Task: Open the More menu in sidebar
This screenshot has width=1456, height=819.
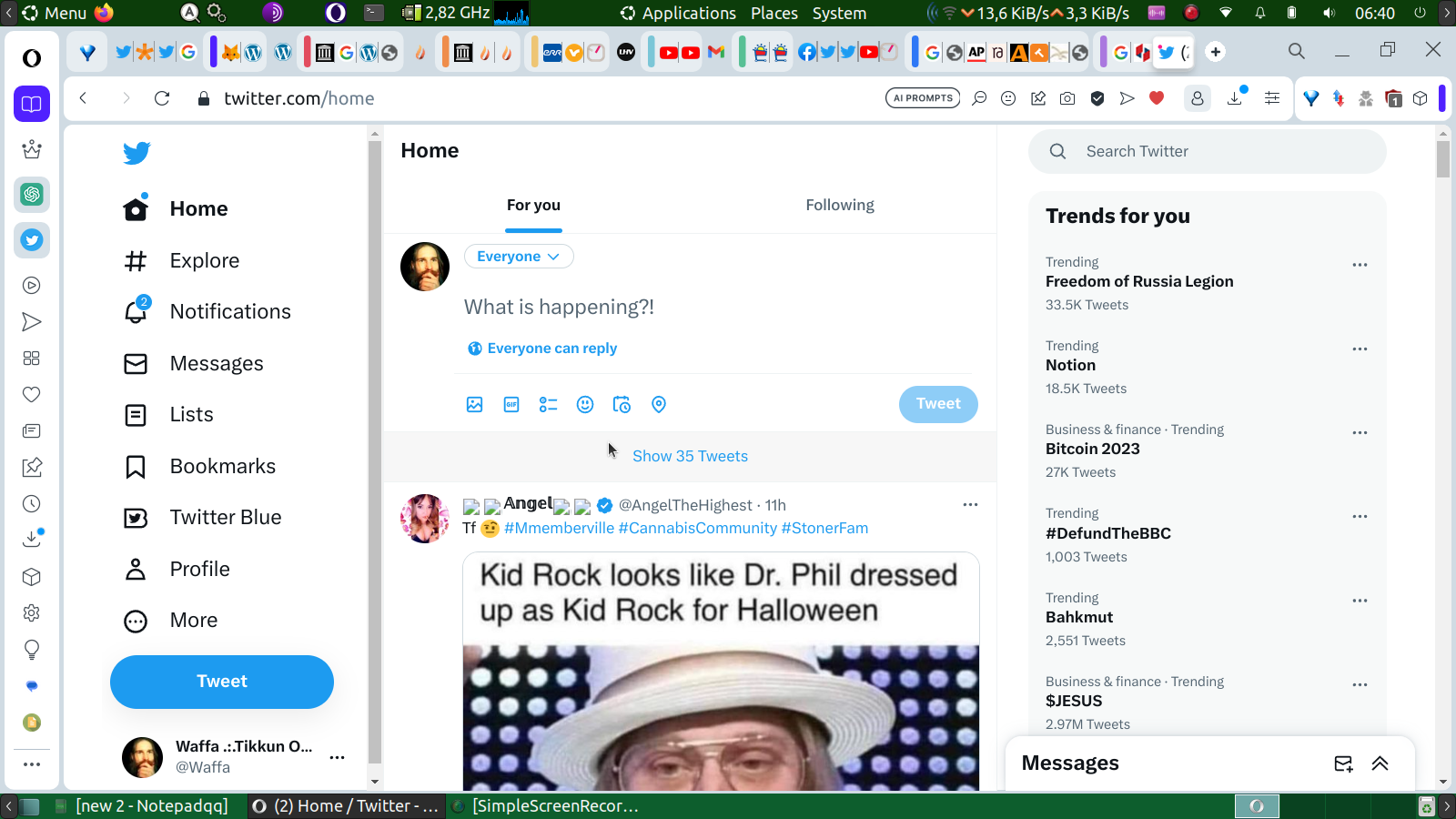Action: click(x=171, y=621)
